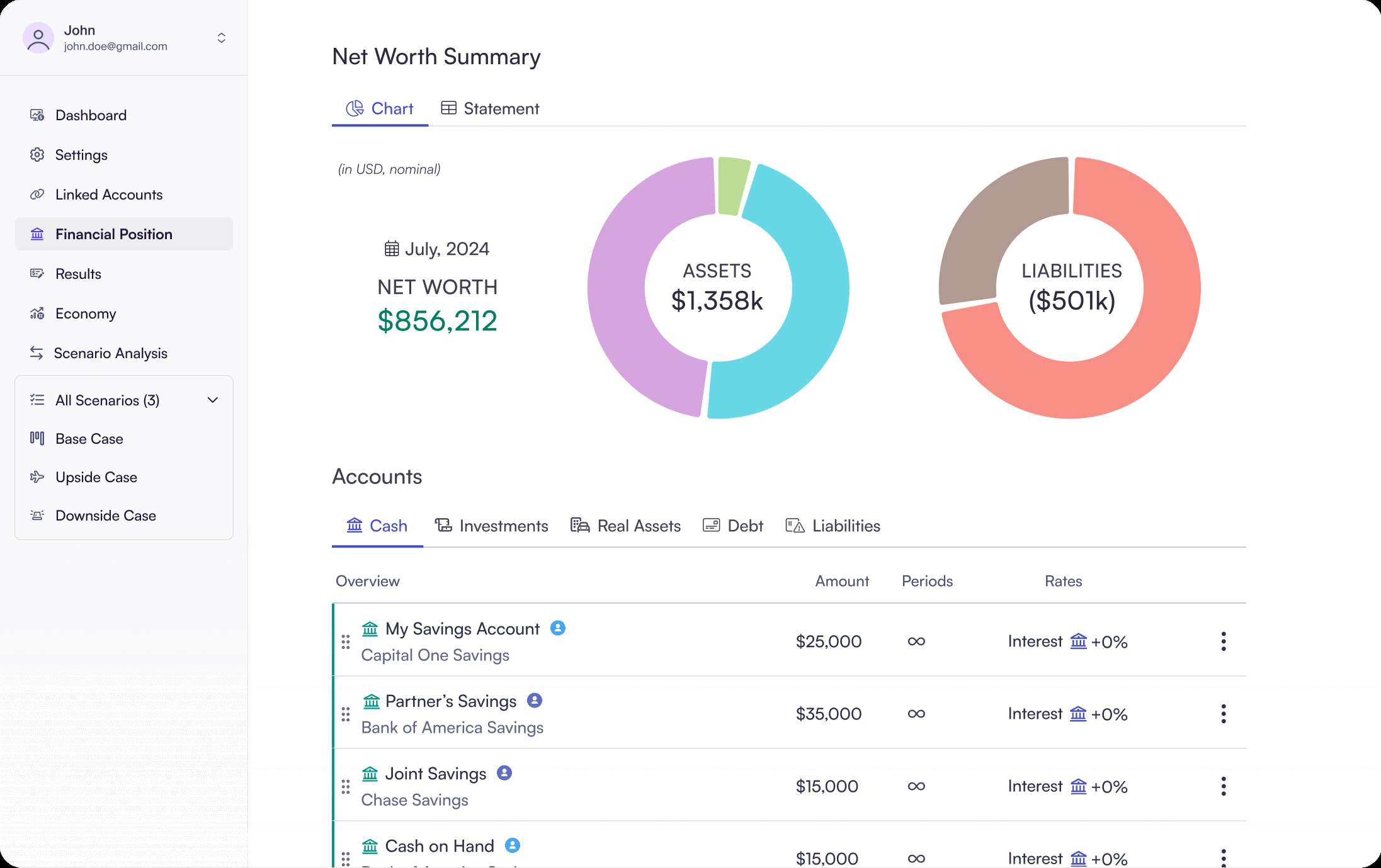Screen dimensions: 1381x868
Task: Click the drag handle for Joint Savings
Action: point(346,786)
